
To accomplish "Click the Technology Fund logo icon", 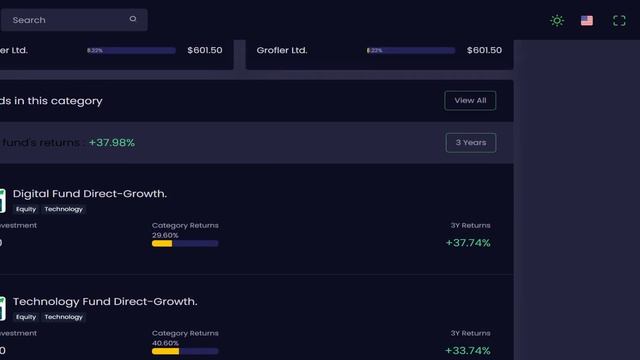I will (2, 309).
